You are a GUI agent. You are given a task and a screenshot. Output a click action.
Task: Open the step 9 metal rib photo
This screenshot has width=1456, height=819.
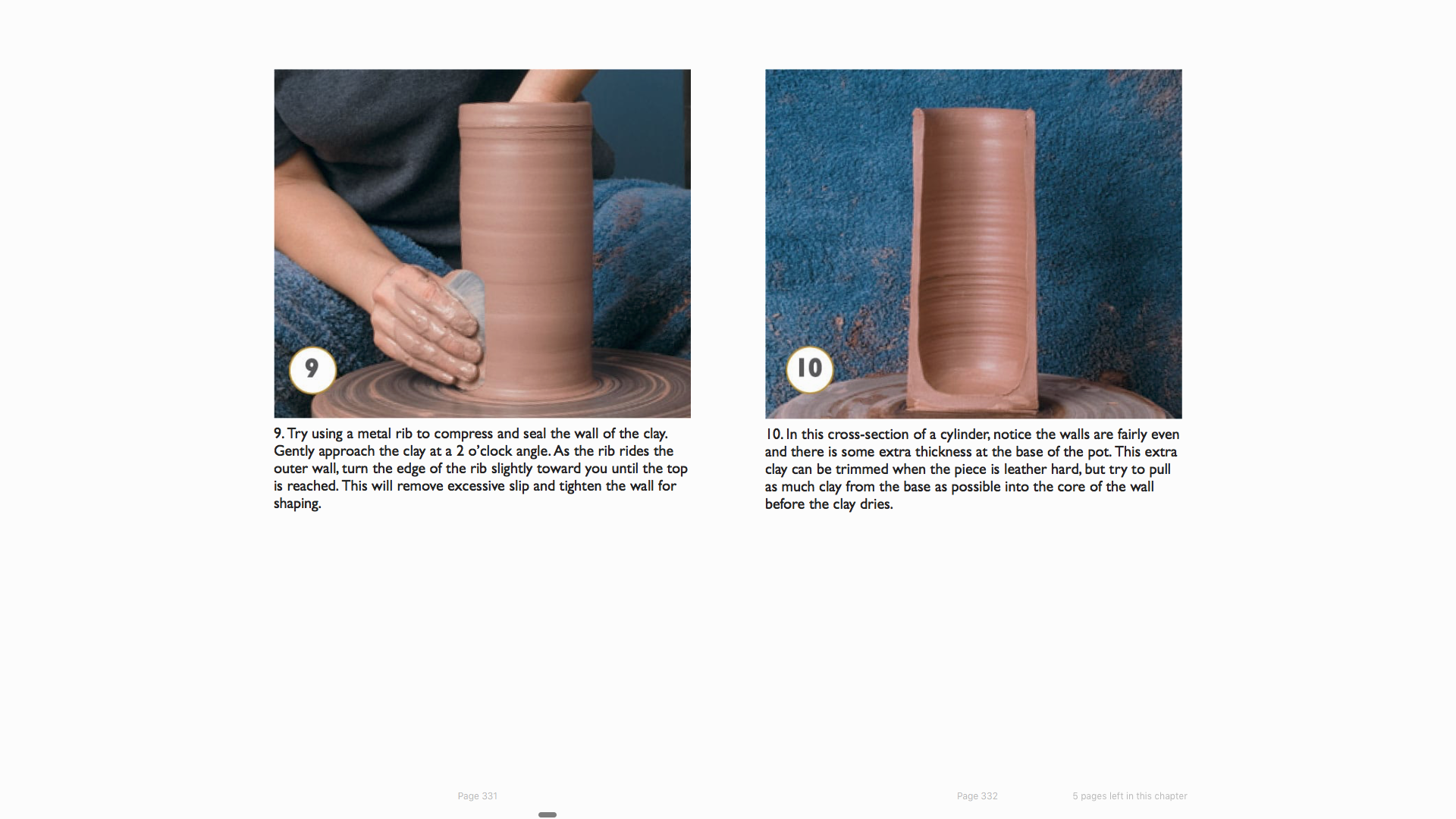[482, 243]
